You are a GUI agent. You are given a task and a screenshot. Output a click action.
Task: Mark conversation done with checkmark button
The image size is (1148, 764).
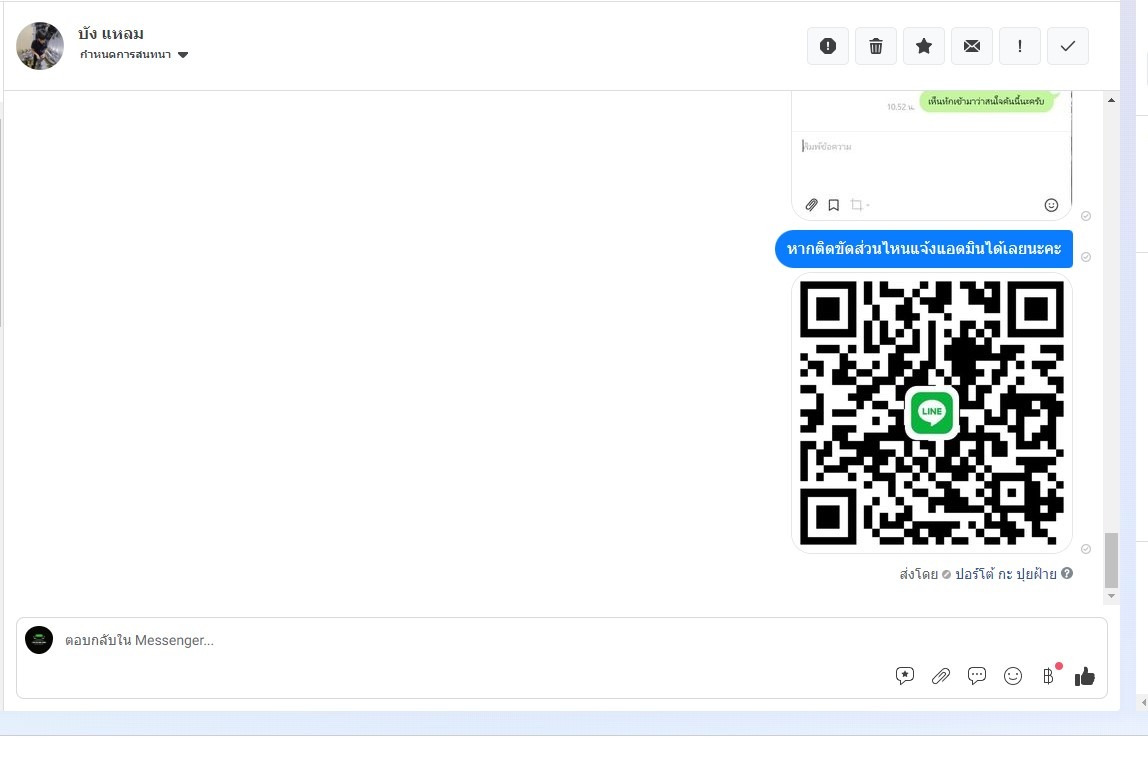[x=1068, y=46]
